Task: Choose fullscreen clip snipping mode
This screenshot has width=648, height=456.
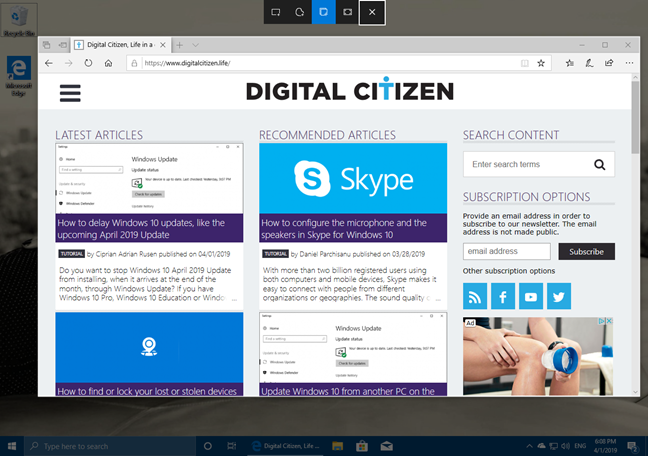Action: (348, 12)
